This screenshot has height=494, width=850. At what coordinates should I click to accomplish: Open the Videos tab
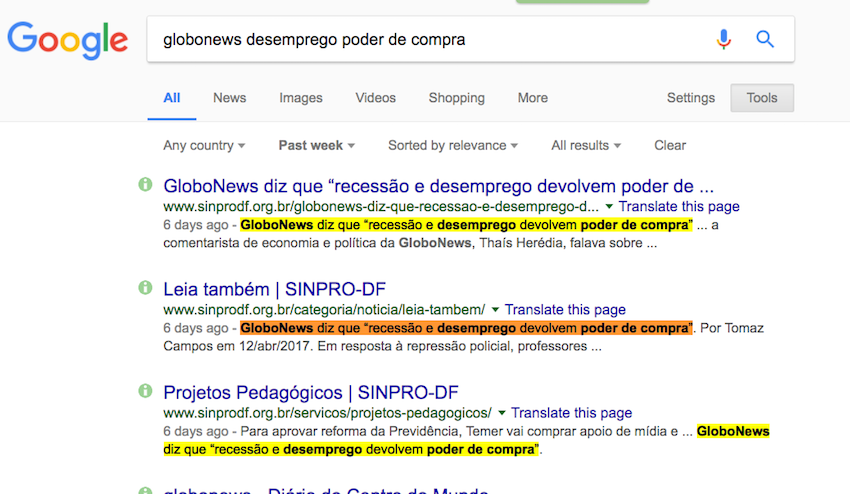pyautogui.click(x=376, y=98)
